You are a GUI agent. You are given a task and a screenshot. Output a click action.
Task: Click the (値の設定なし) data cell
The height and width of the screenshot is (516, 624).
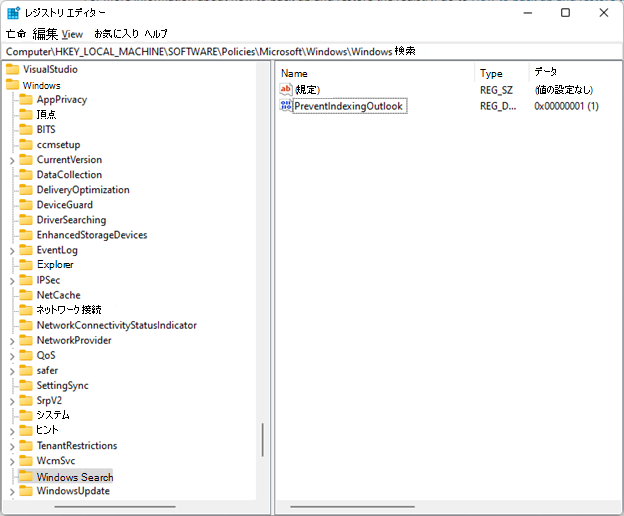(564, 90)
